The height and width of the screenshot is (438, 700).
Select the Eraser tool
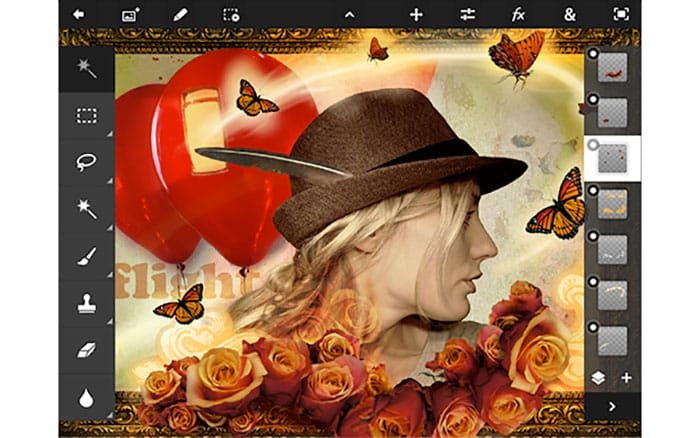point(87,348)
